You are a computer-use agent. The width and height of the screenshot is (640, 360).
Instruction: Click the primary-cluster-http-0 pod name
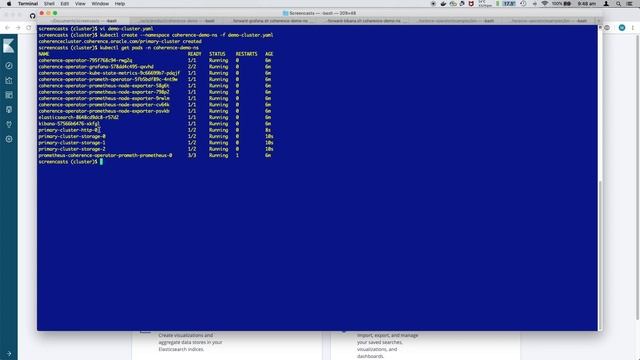coord(68,130)
